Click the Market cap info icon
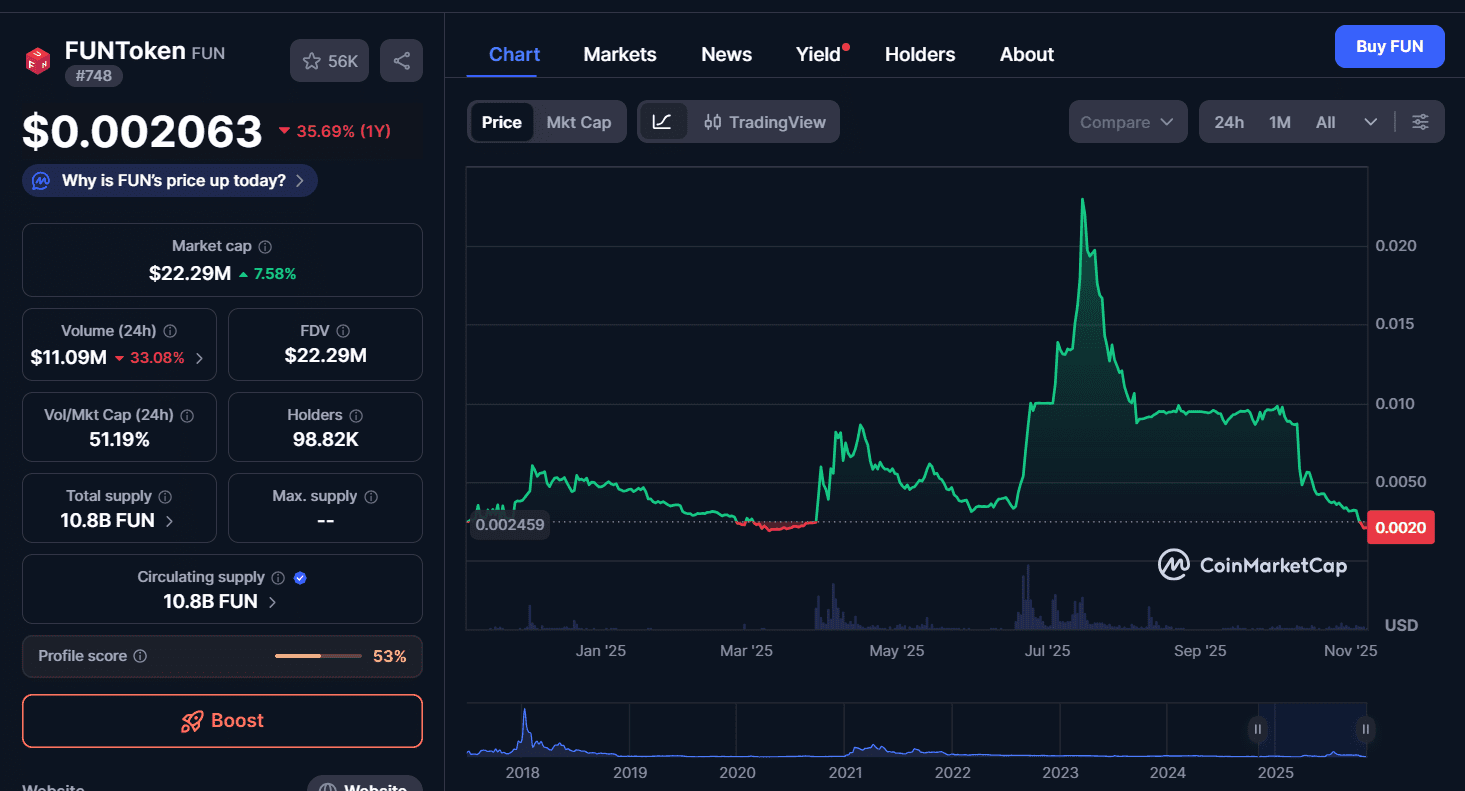Viewport: 1465px width, 791px height. point(265,246)
